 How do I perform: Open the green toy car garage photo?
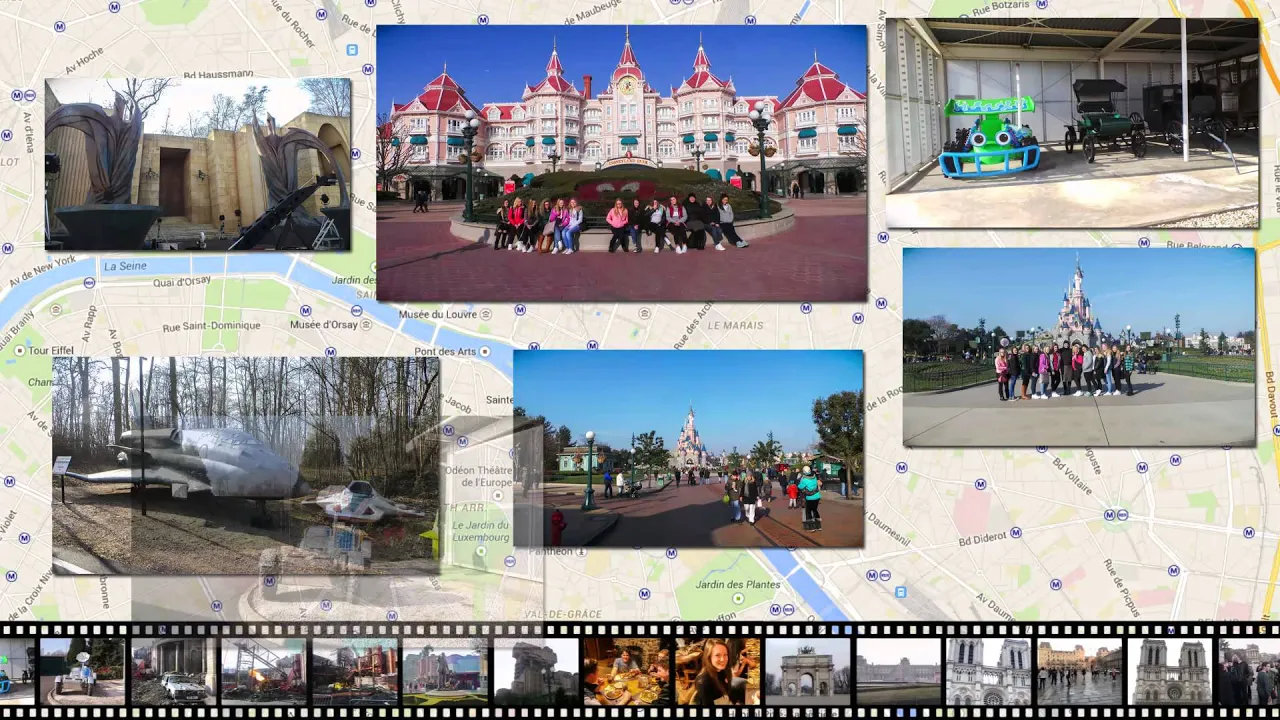[1072, 122]
